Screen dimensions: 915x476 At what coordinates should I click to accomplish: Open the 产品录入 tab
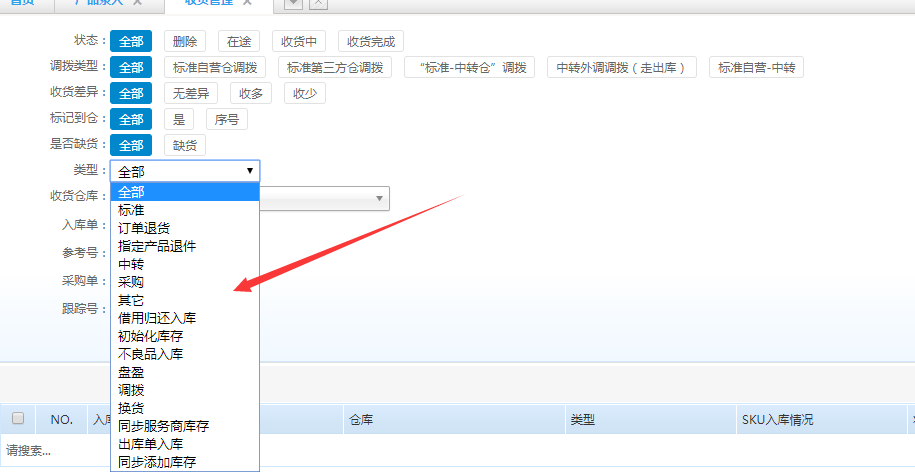[100, 3]
